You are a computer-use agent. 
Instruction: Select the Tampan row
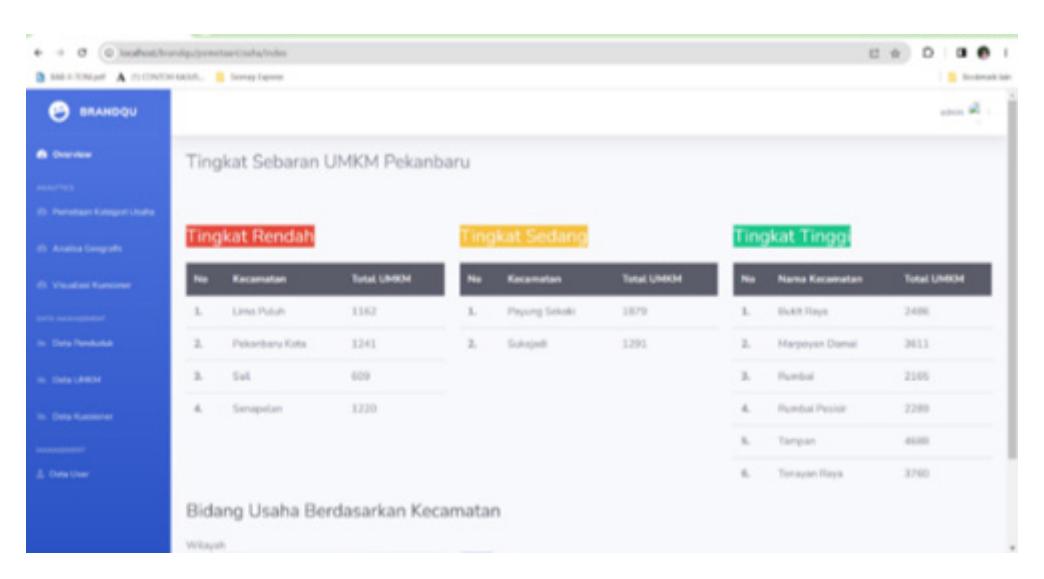(862, 441)
